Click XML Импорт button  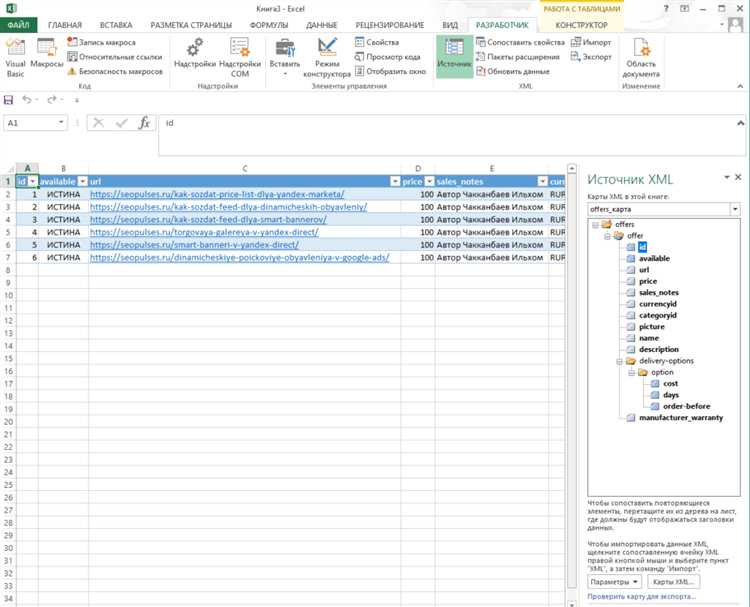(x=591, y=42)
